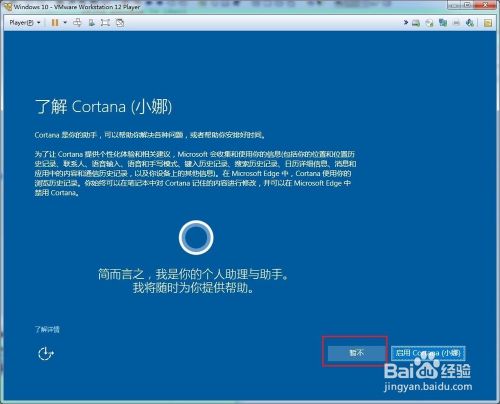Click the Cortana circle logo
The width and height of the screenshot is (500, 404).
(x=196, y=237)
